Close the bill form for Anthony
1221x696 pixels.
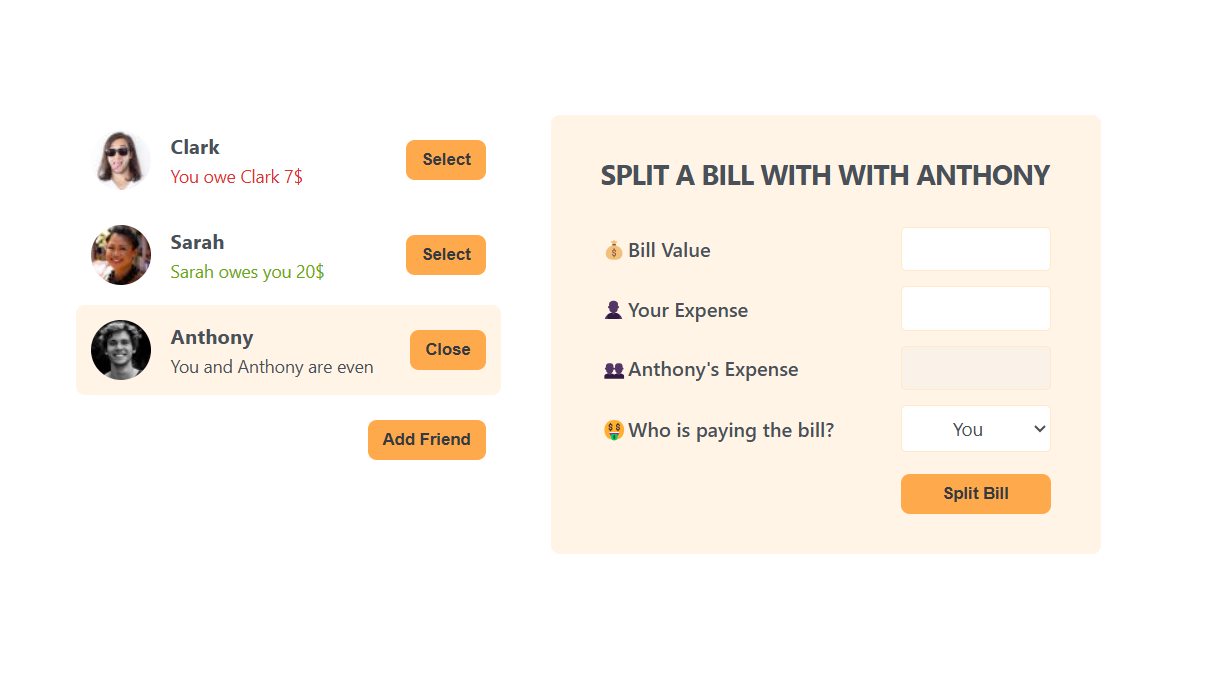[448, 350]
